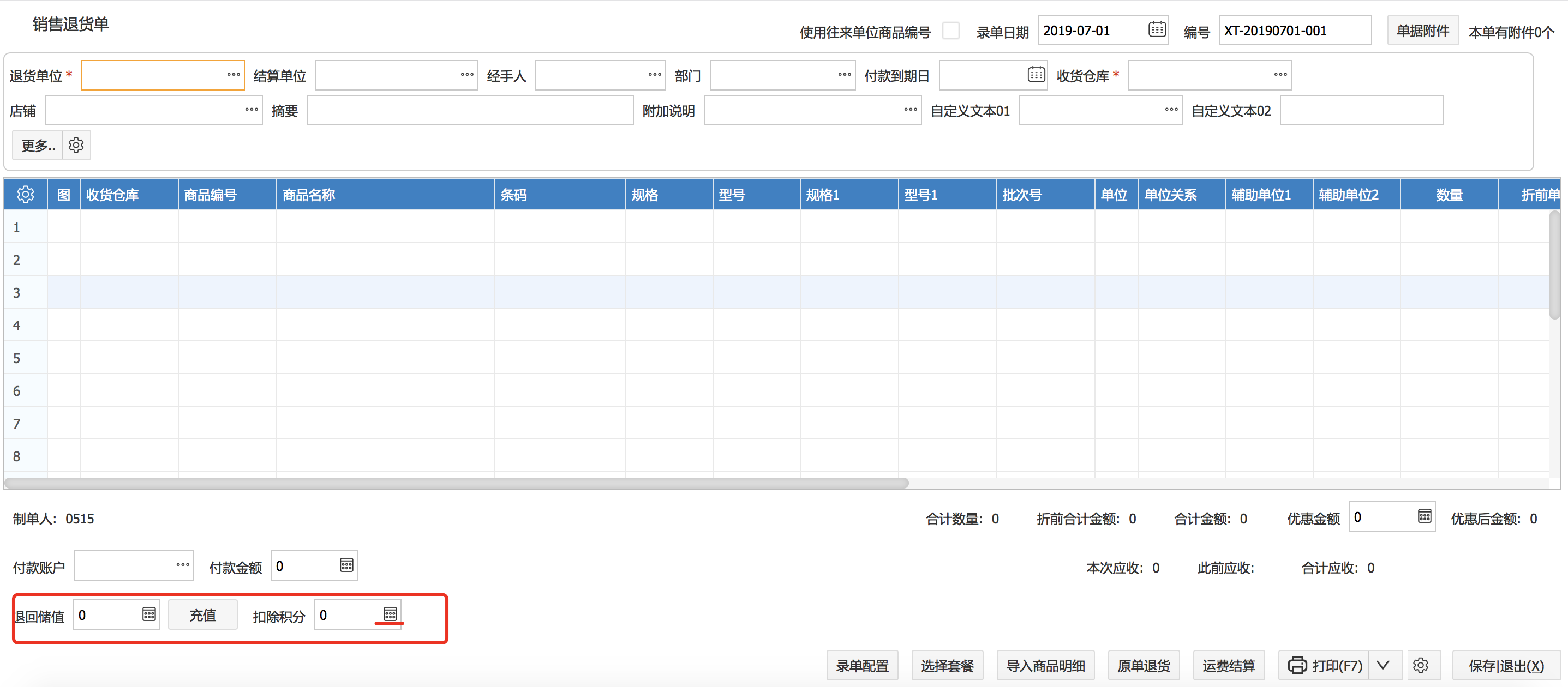
Task: Click the ellipsis in 附加说明 field
Action: [911, 110]
